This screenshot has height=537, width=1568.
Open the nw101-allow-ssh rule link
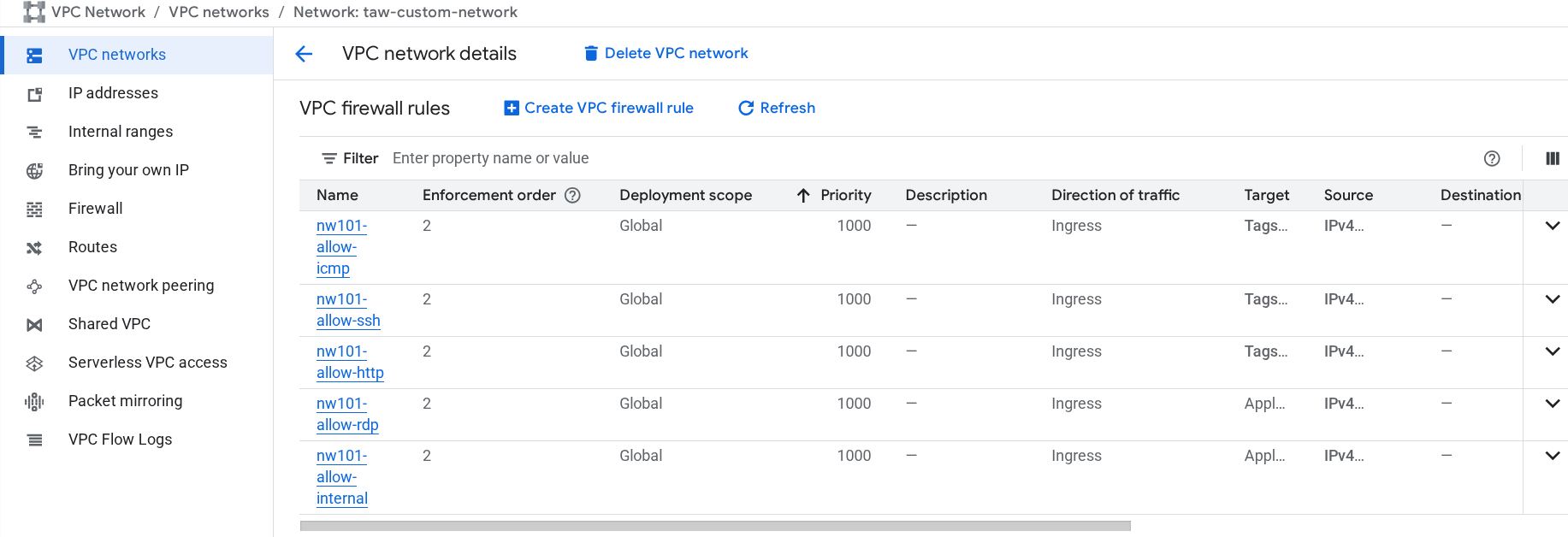348,310
